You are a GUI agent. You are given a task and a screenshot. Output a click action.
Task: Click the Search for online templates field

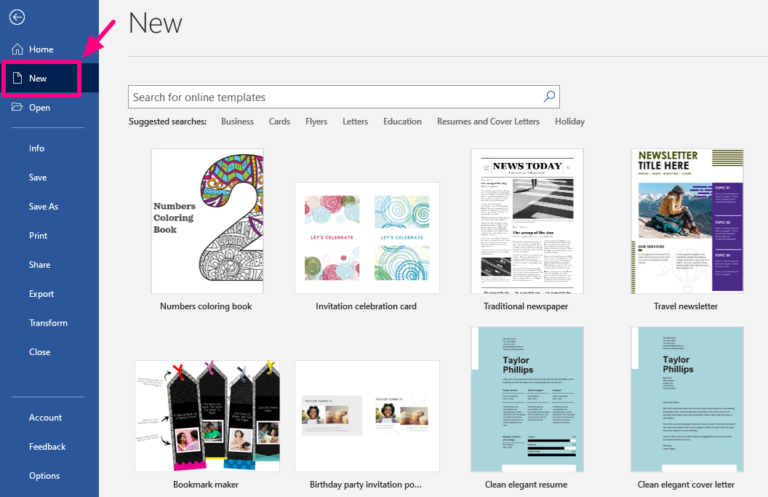click(x=343, y=97)
